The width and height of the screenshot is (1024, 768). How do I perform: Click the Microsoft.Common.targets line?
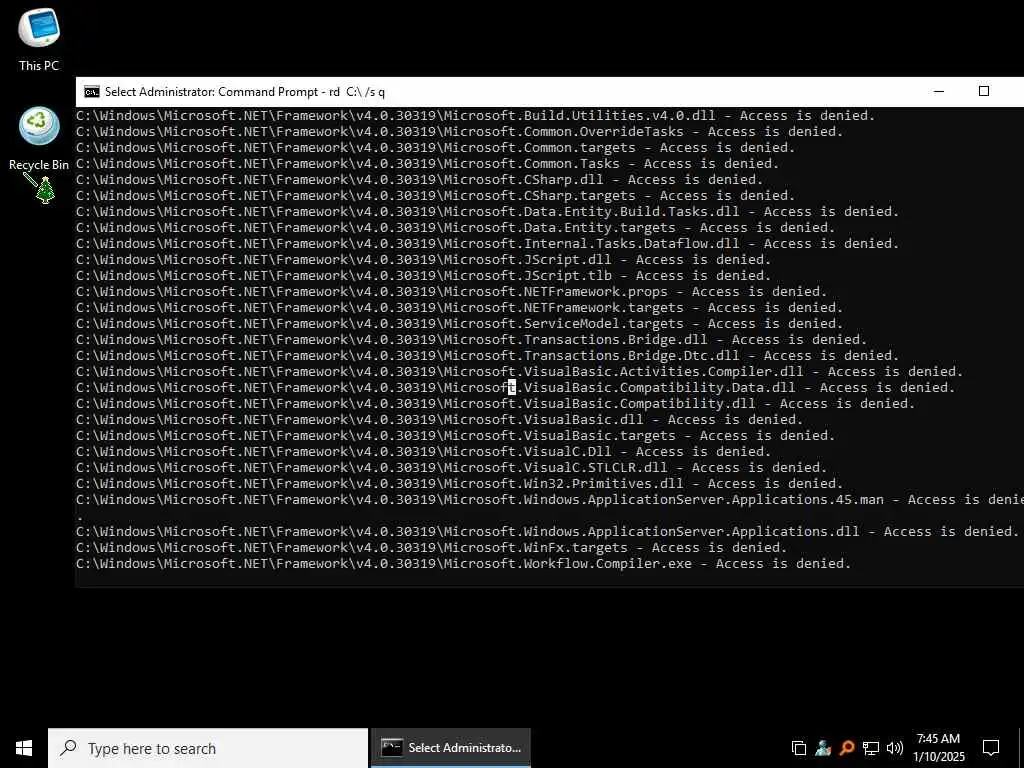click(436, 148)
